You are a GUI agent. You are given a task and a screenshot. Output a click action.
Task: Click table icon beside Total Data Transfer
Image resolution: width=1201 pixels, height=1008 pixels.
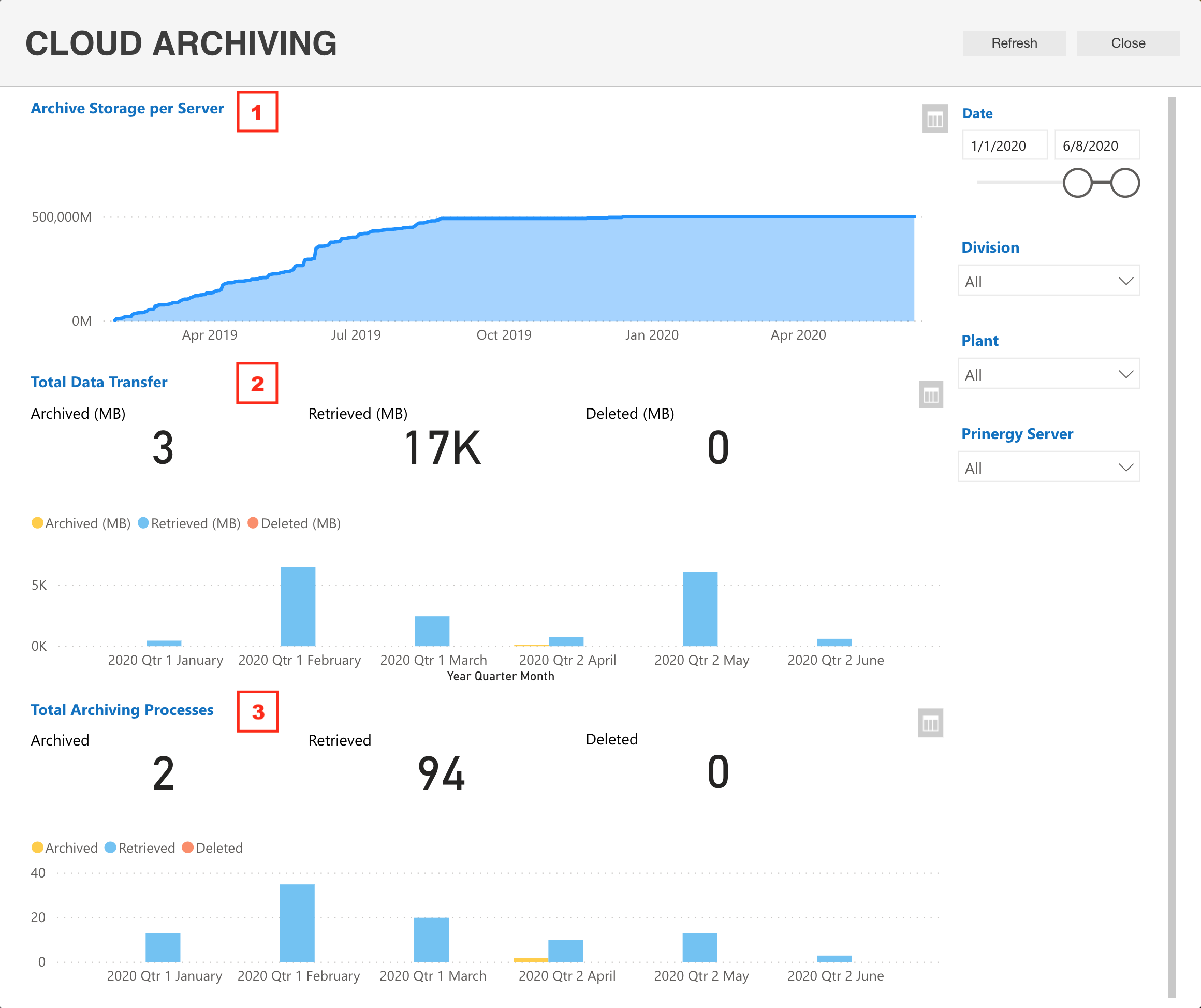(930, 395)
